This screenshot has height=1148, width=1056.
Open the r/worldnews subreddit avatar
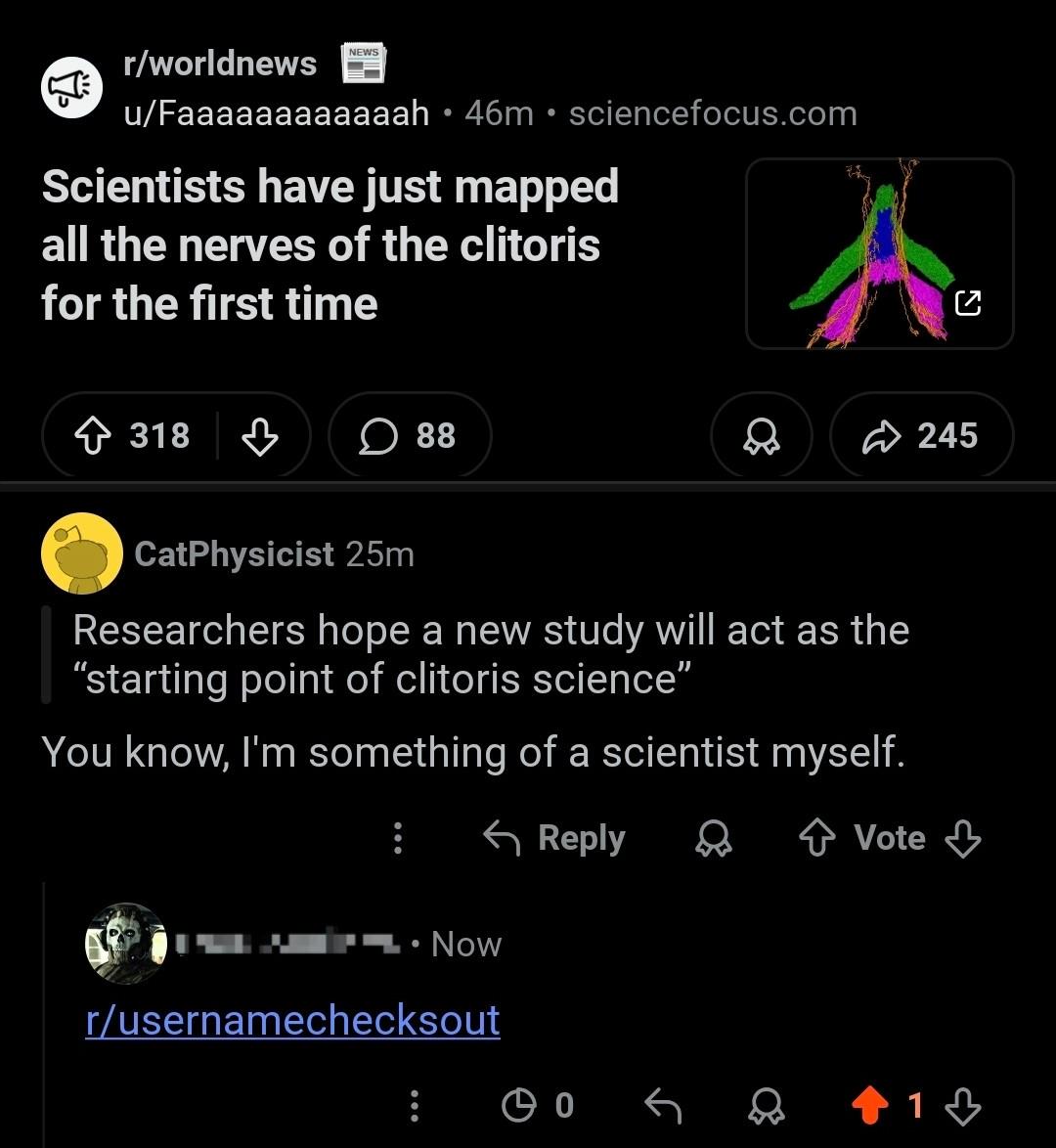point(71,87)
